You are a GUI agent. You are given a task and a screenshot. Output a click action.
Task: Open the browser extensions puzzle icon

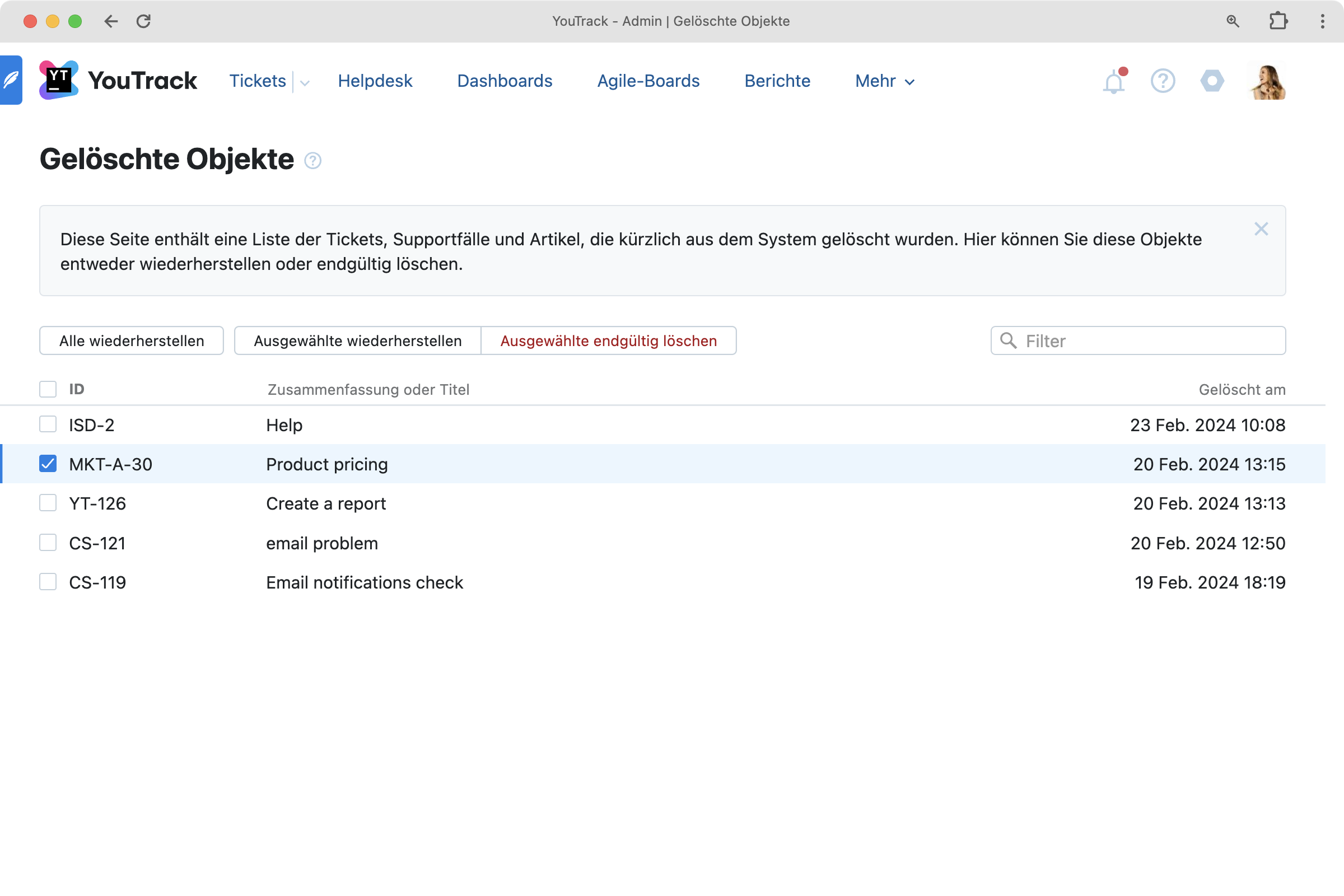[1278, 21]
